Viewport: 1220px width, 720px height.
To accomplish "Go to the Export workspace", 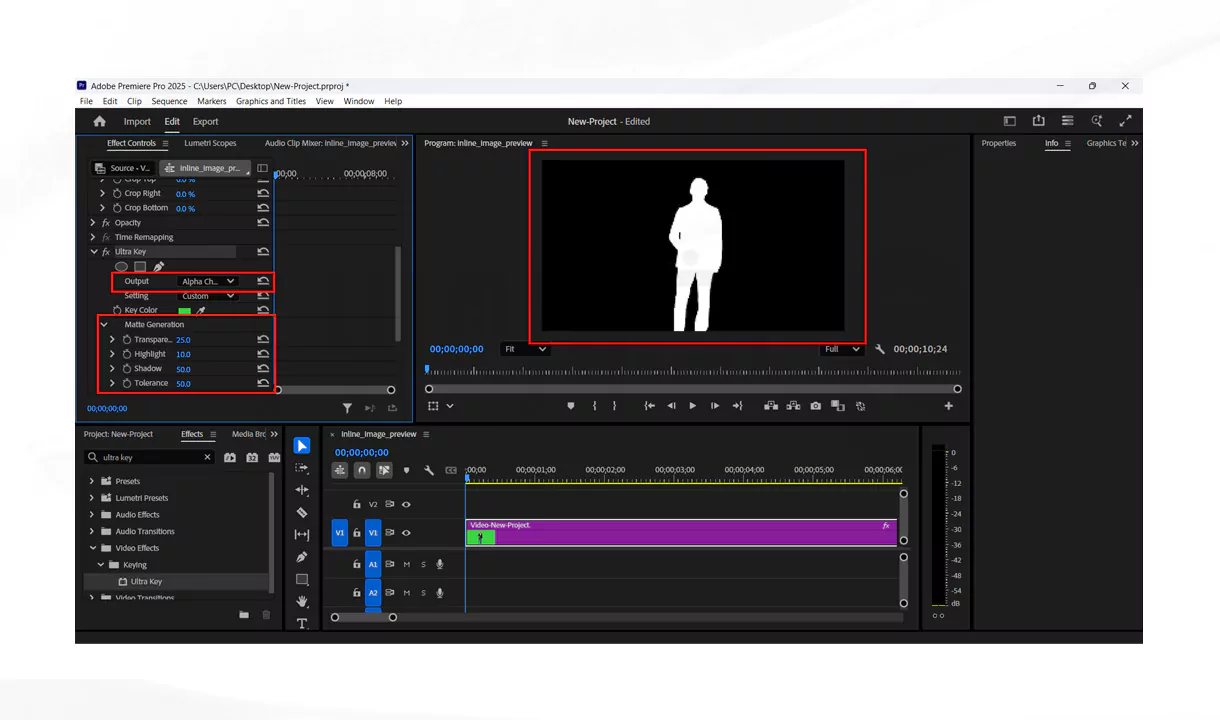I will tap(206, 122).
